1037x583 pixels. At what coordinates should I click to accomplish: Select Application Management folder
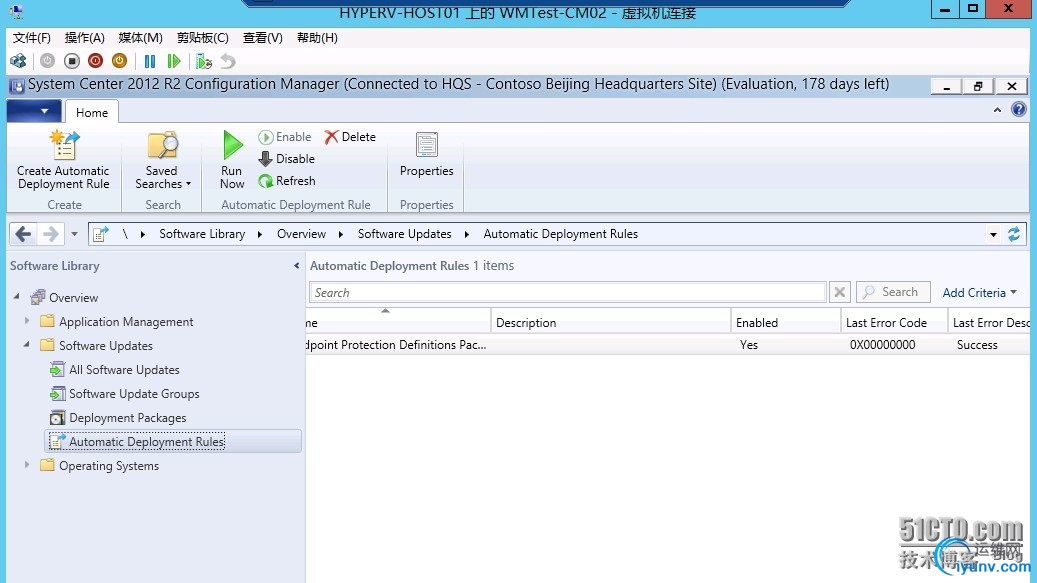coord(126,322)
